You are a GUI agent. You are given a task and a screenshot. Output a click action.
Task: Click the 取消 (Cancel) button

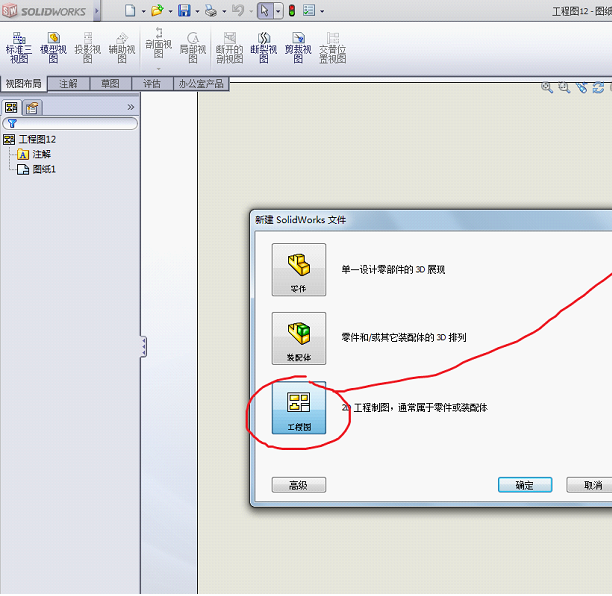coord(591,485)
